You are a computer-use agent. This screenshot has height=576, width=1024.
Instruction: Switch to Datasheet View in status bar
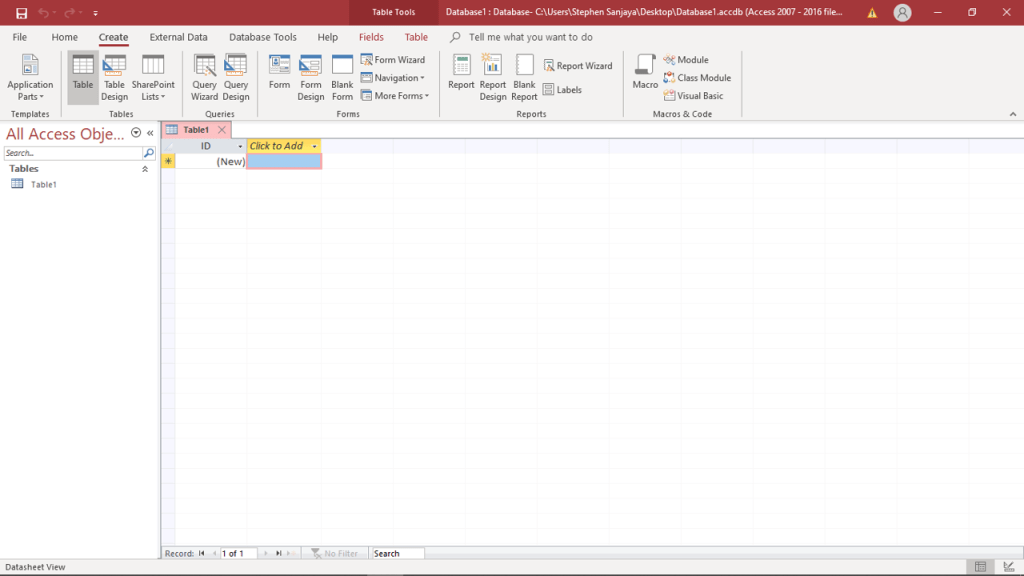point(981,567)
